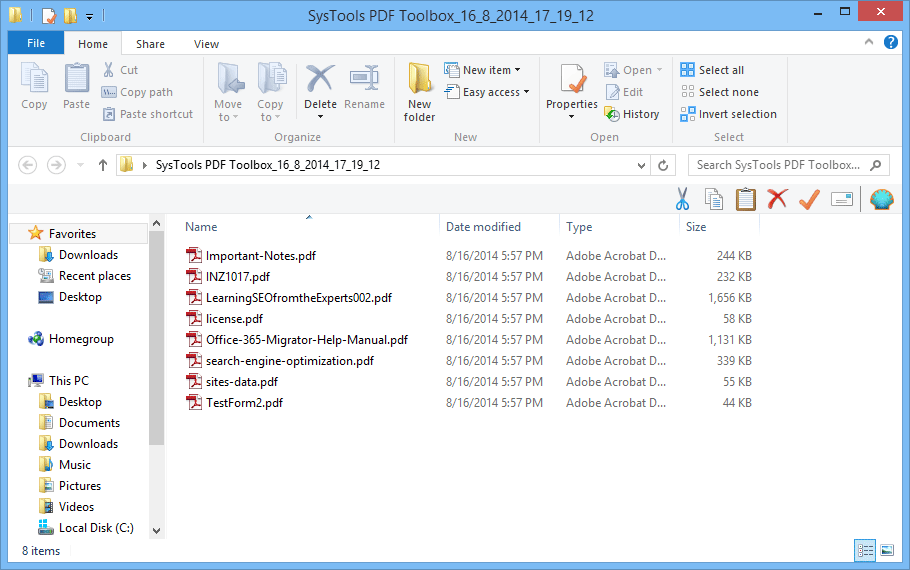Image resolution: width=910 pixels, height=570 pixels.
Task: Open the File tab
Action: tap(36, 43)
